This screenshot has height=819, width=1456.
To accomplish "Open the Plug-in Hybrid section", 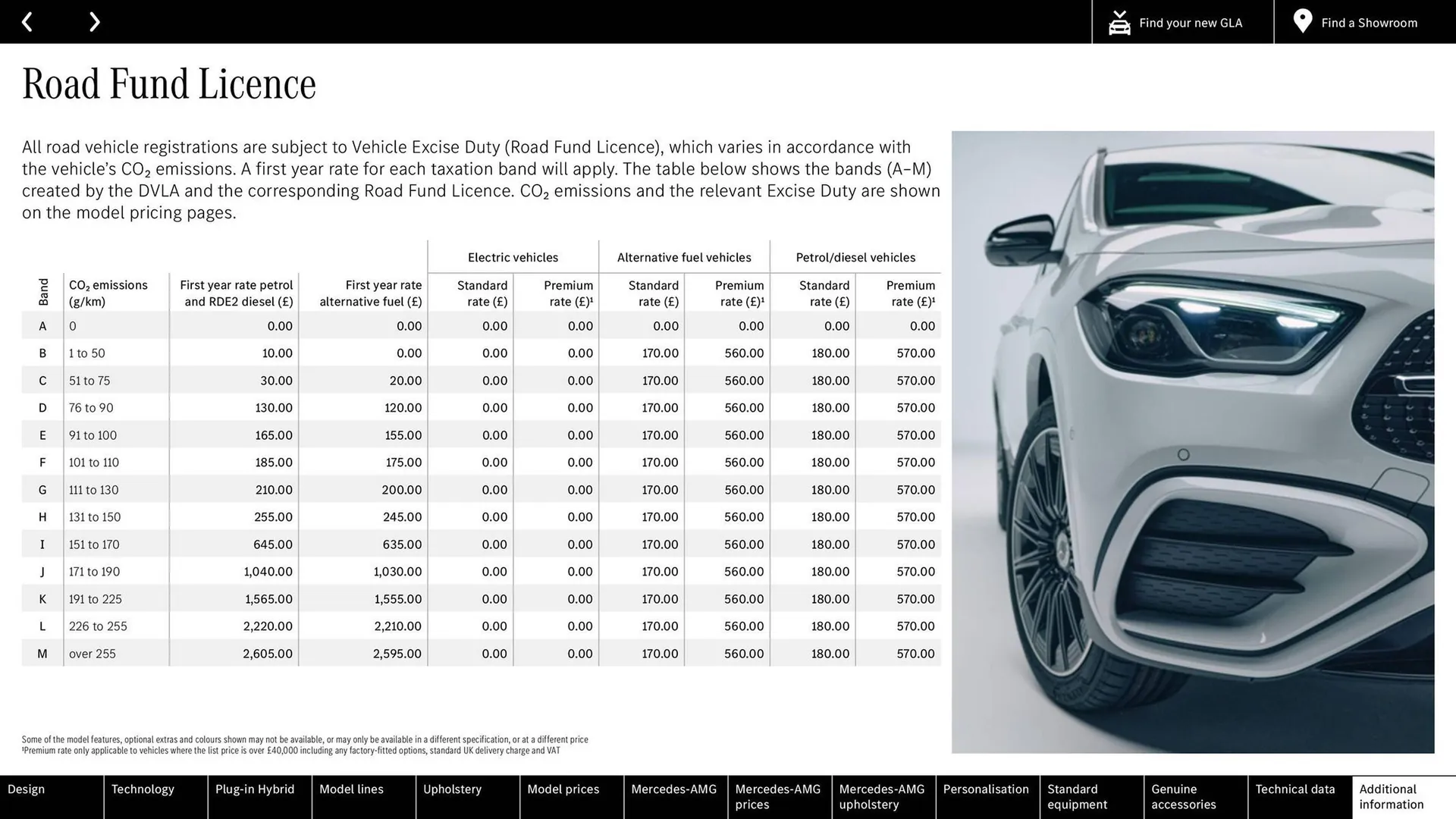I will [255, 796].
